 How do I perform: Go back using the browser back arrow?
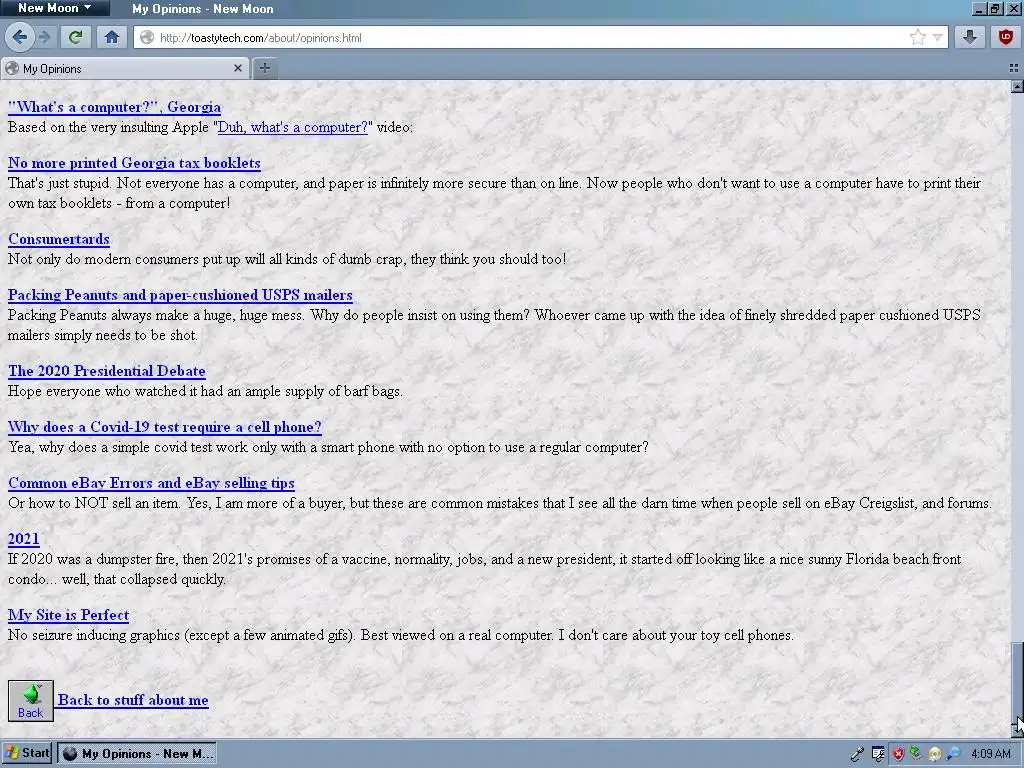pyautogui.click(x=20, y=37)
